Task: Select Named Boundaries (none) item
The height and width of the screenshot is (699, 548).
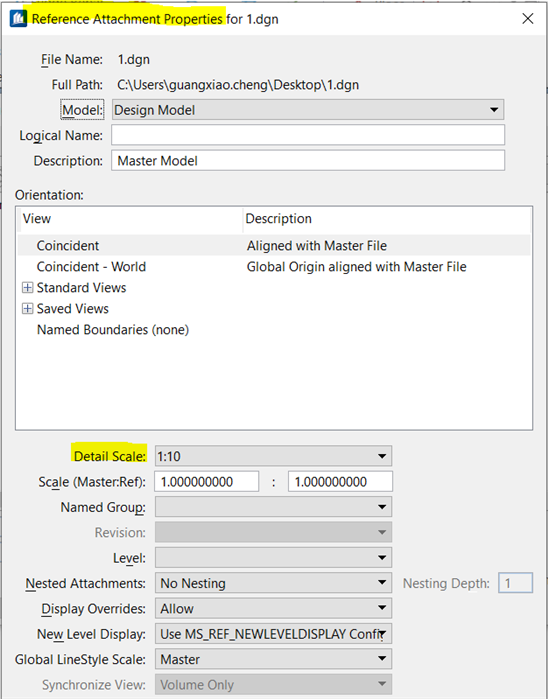Action: pos(113,330)
